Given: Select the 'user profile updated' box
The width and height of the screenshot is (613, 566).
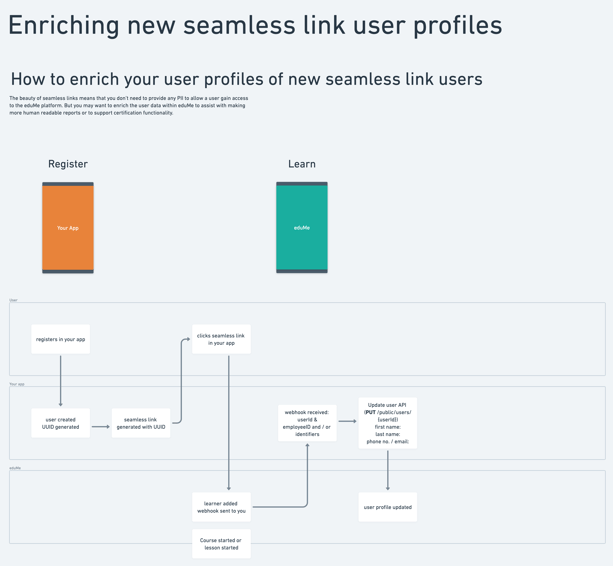Looking at the screenshot, I should (388, 507).
